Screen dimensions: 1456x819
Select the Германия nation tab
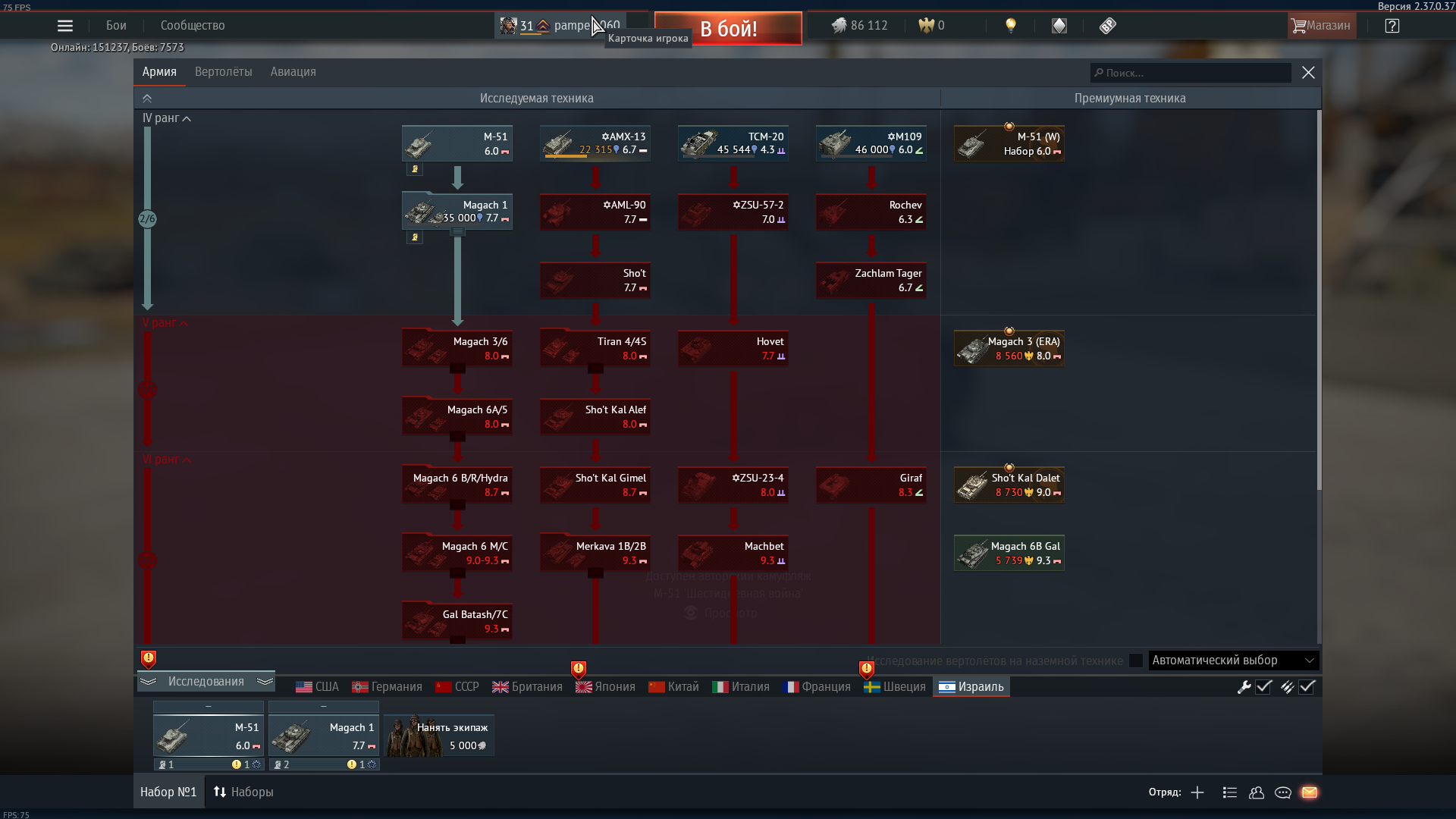pos(387,687)
